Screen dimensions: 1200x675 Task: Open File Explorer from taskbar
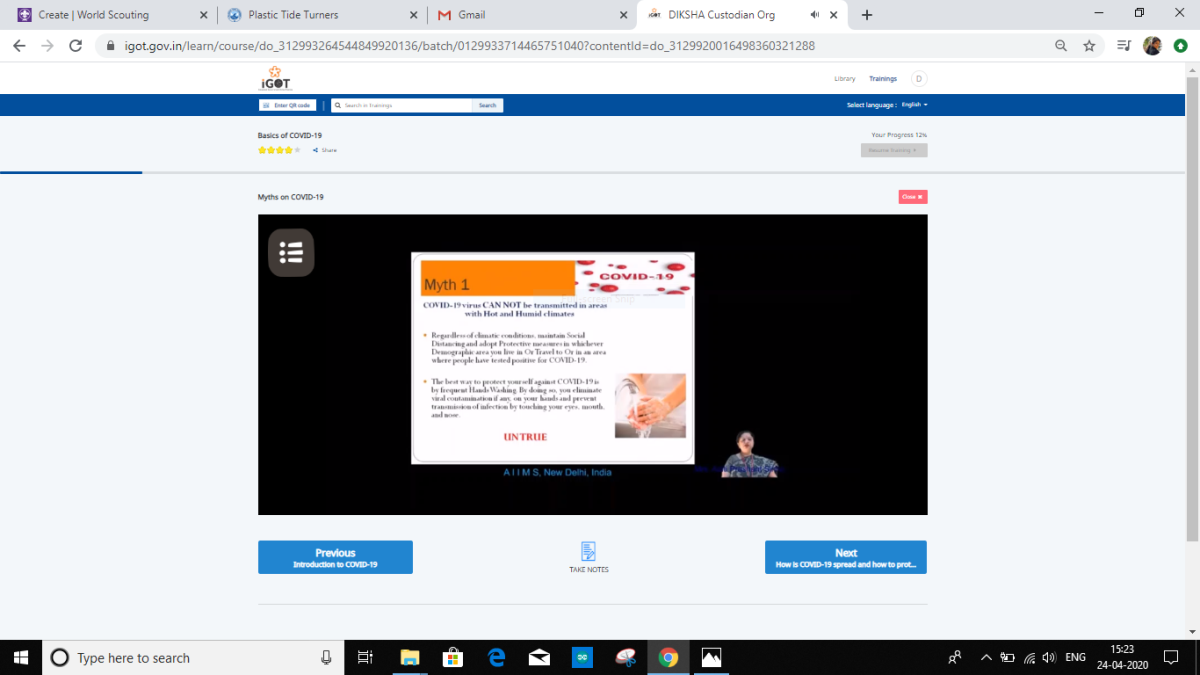(409, 657)
